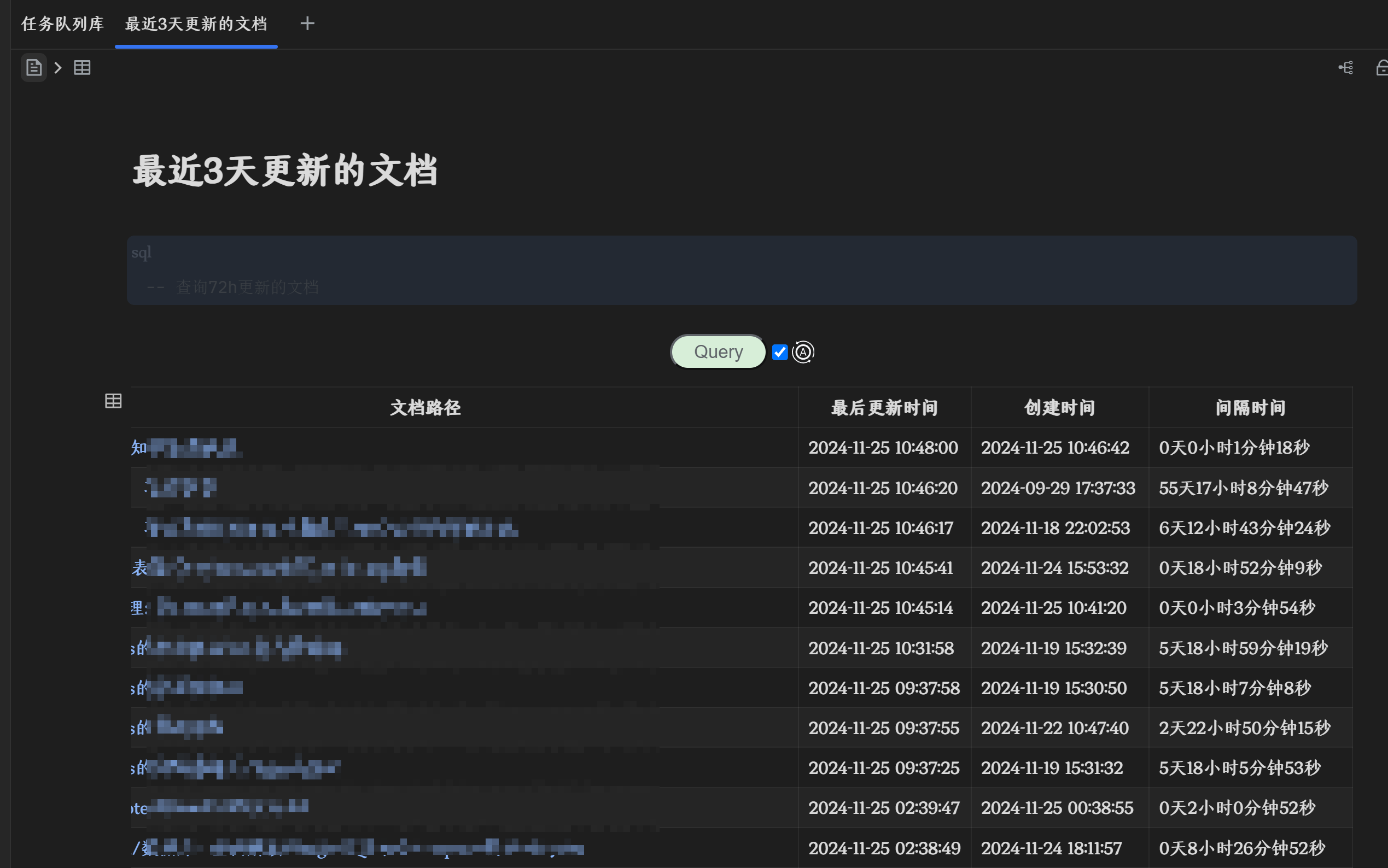Click table block icon left of results
The image size is (1388, 868).
tap(113, 401)
